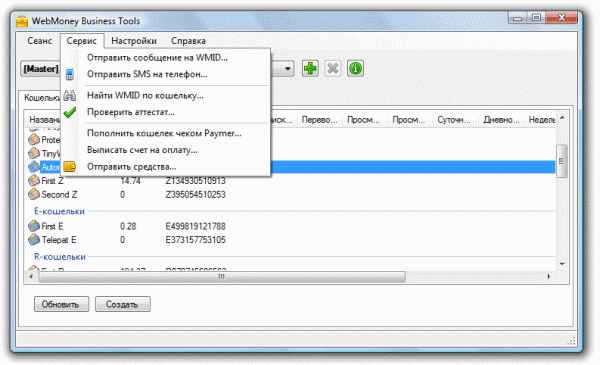The height and width of the screenshot is (365, 600).
Task: Choose Отправить средства menu entry
Action: [x=132, y=167]
